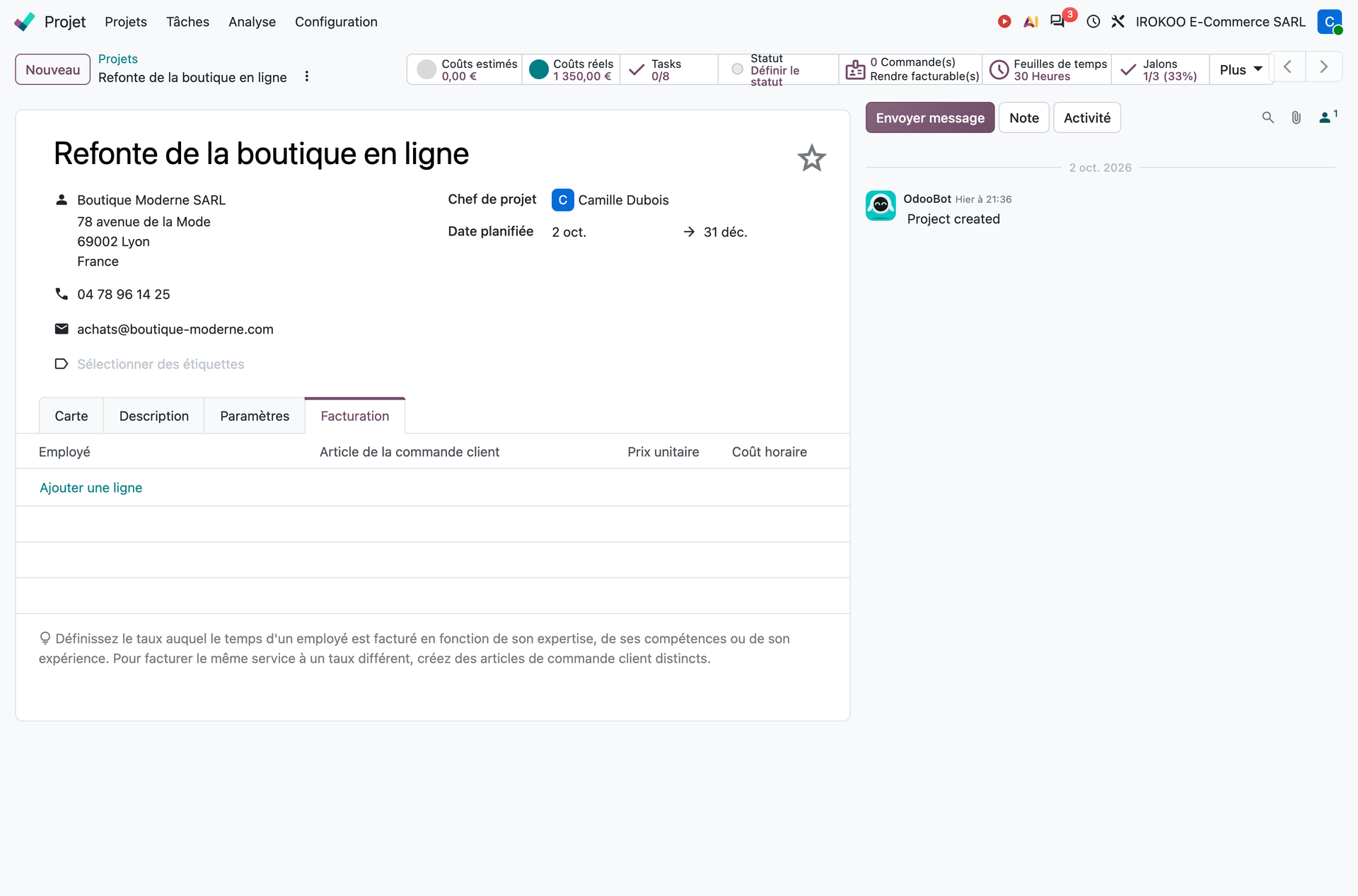Set the project status via Définir le statut

(x=778, y=69)
